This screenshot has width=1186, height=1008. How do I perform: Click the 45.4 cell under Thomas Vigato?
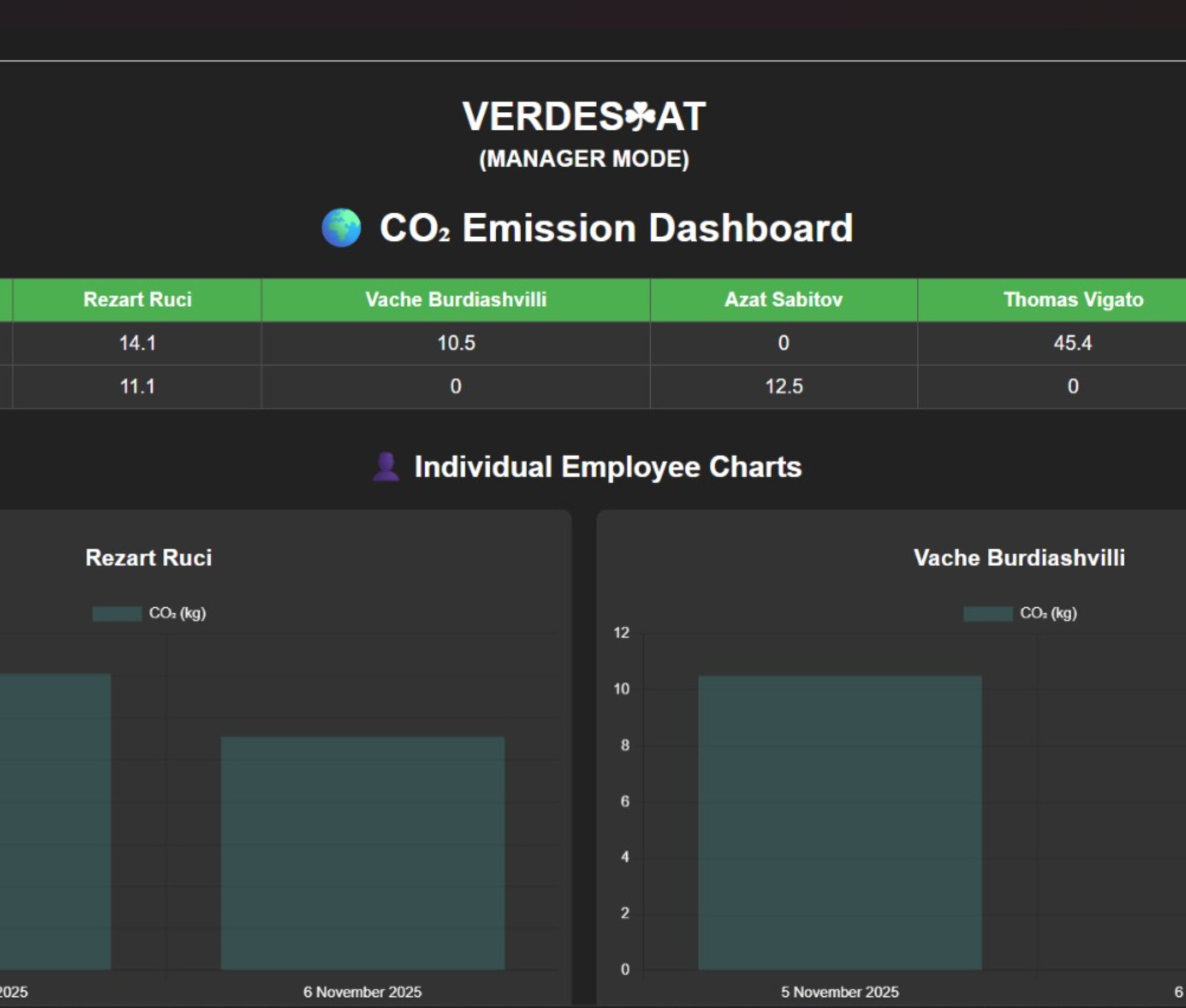tap(1072, 343)
